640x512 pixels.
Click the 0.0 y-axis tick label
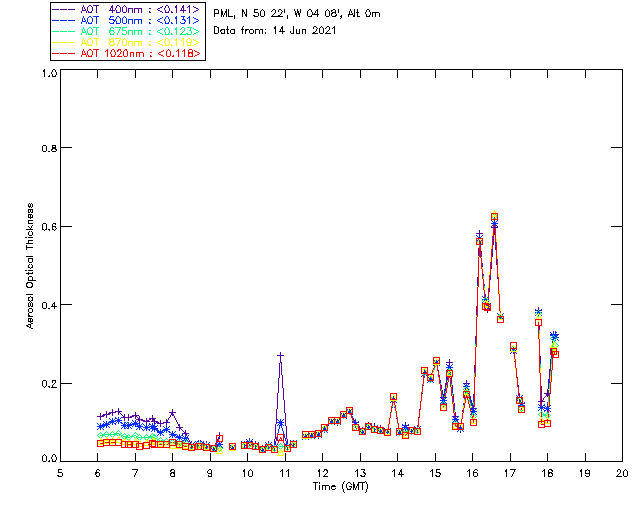tap(49, 459)
